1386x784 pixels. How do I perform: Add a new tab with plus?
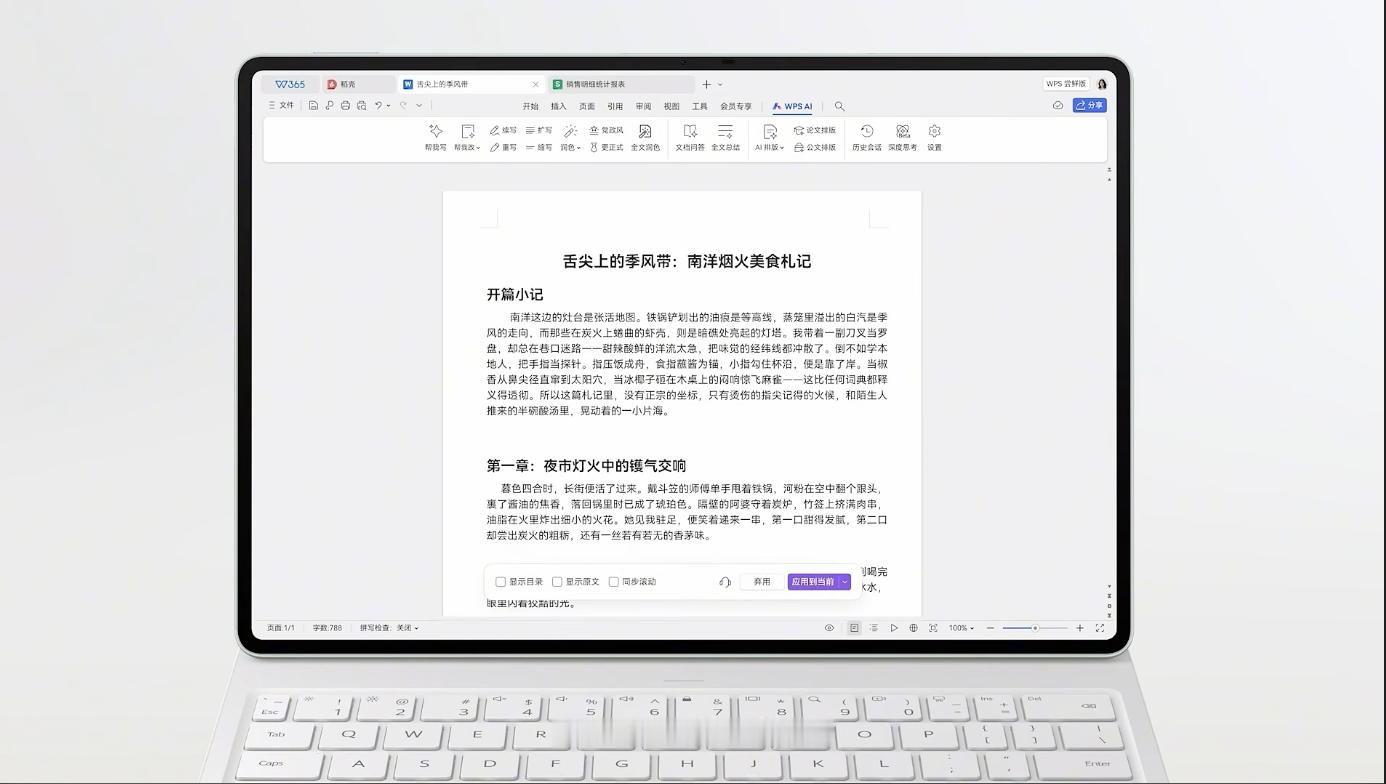(706, 84)
